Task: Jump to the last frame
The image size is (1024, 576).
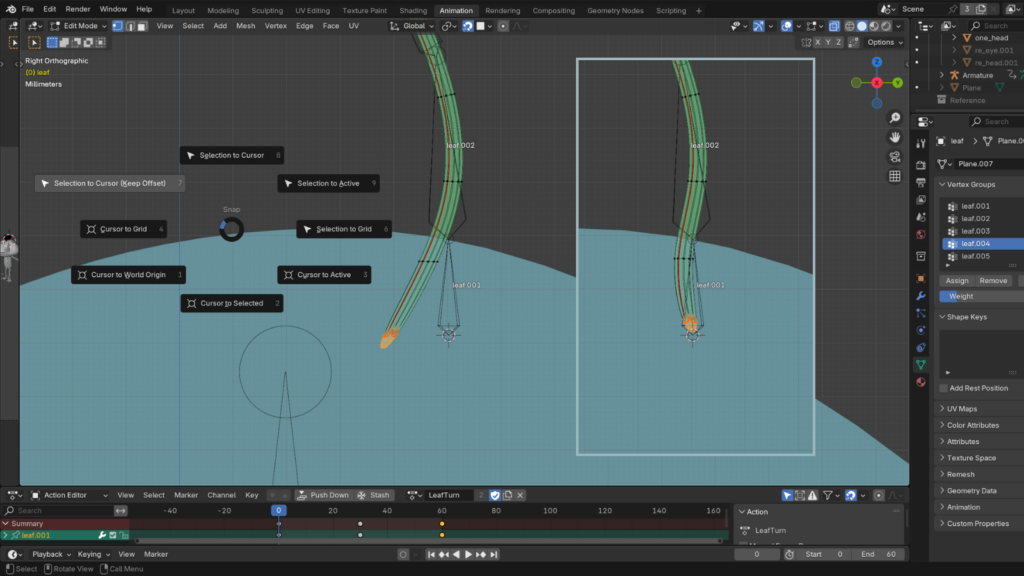Action: (494, 554)
